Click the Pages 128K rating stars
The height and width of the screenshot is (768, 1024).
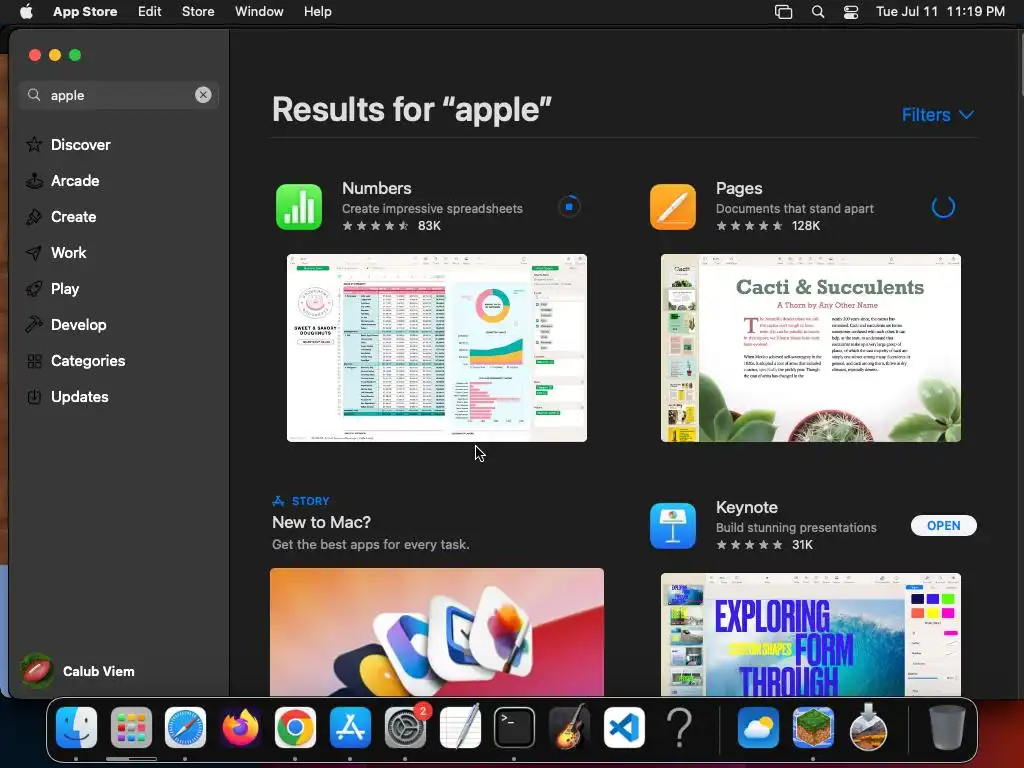click(x=749, y=226)
